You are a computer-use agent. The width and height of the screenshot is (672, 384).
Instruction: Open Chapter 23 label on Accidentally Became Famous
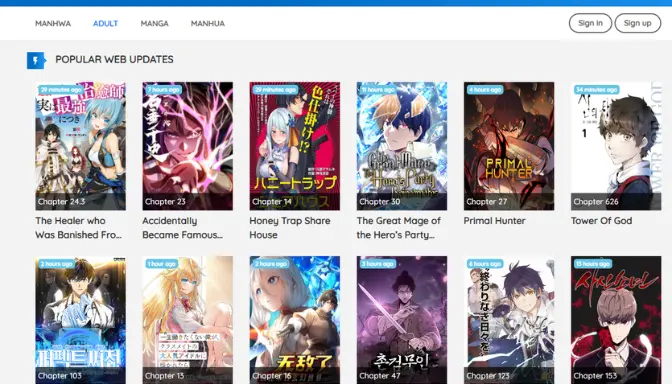[x=165, y=201]
